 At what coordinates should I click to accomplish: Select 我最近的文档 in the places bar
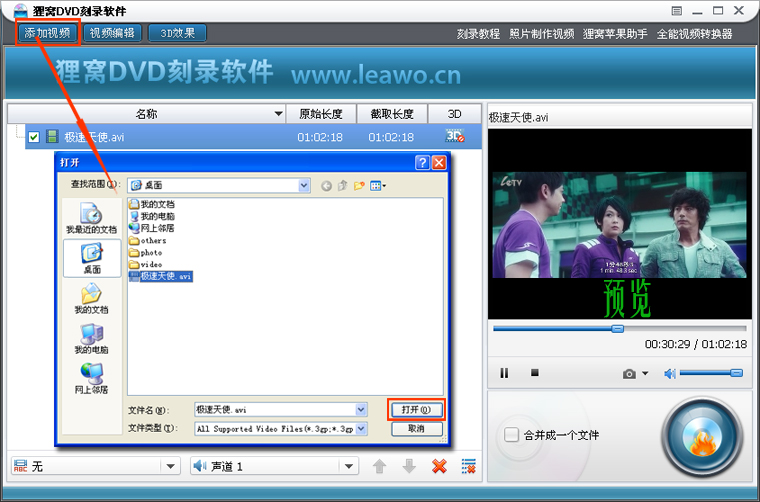click(x=92, y=218)
